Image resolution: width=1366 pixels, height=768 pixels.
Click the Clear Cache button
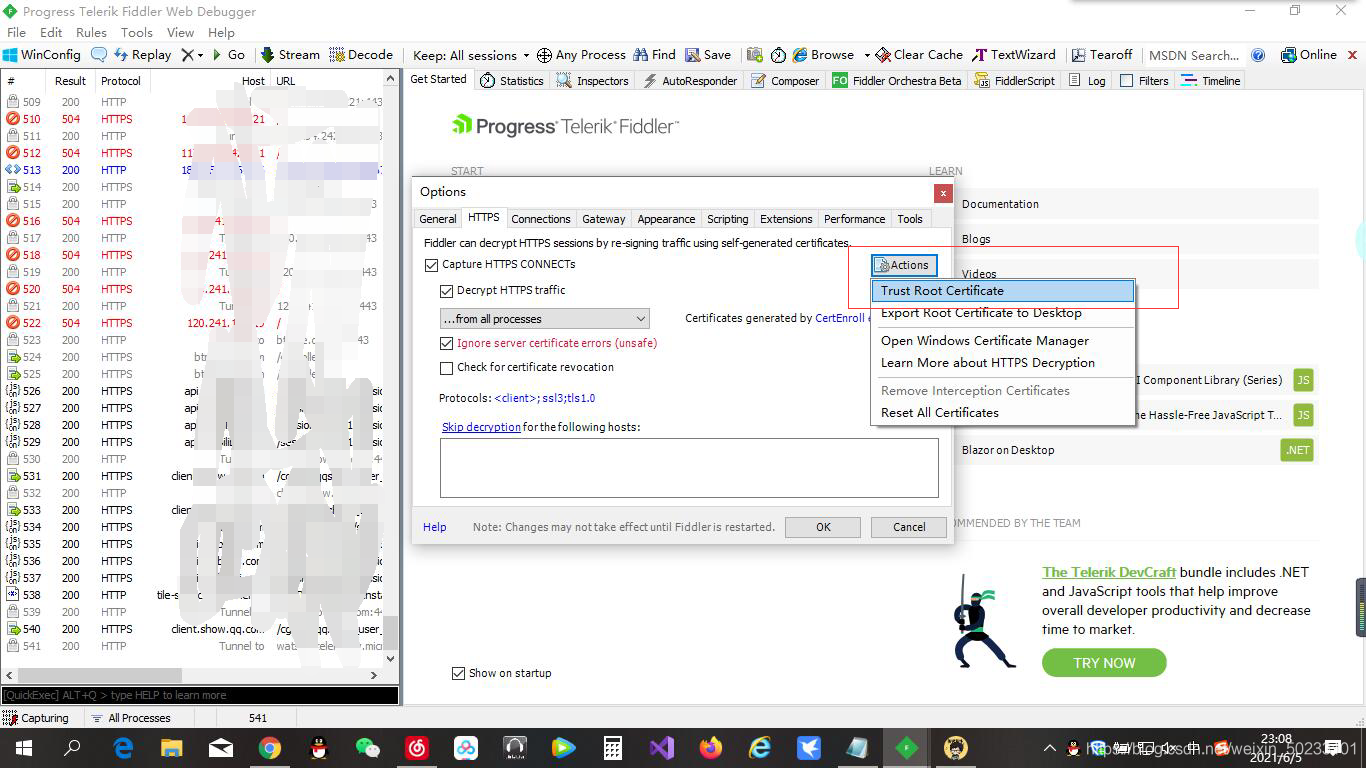pos(919,55)
